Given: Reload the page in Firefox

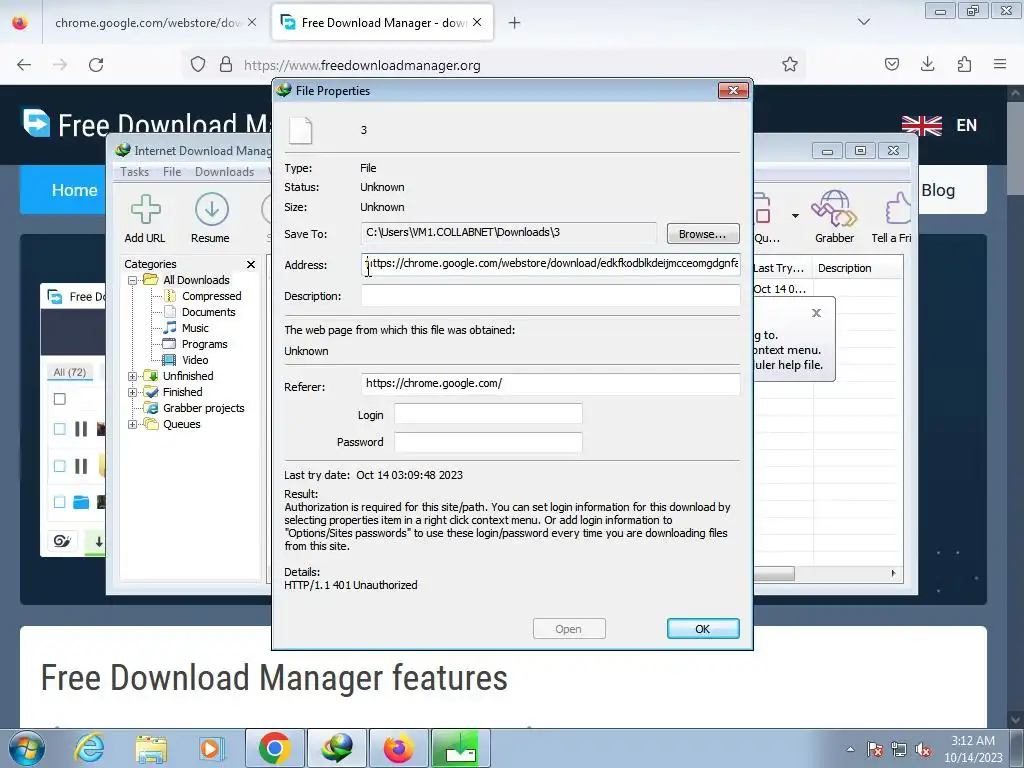Looking at the screenshot, I should tap(96, 65).
